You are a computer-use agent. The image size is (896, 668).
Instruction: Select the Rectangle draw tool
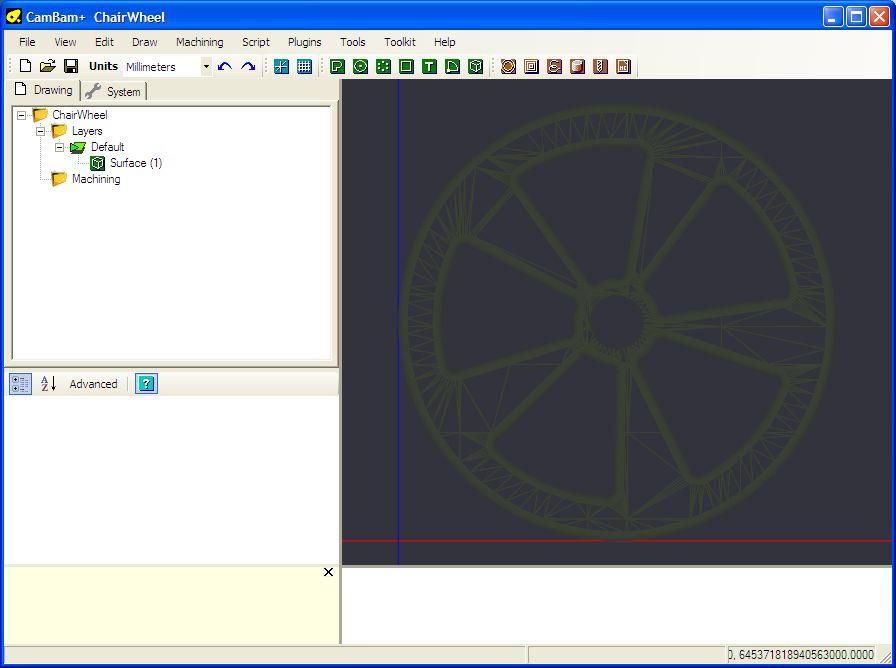pos(406,66)
